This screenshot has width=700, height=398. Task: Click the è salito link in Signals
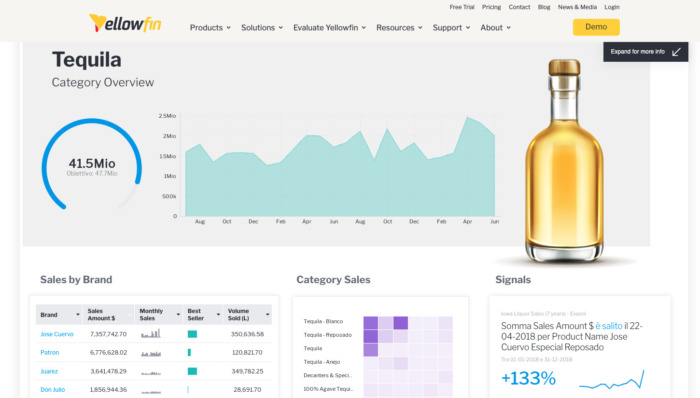click(x=608, y=326)
